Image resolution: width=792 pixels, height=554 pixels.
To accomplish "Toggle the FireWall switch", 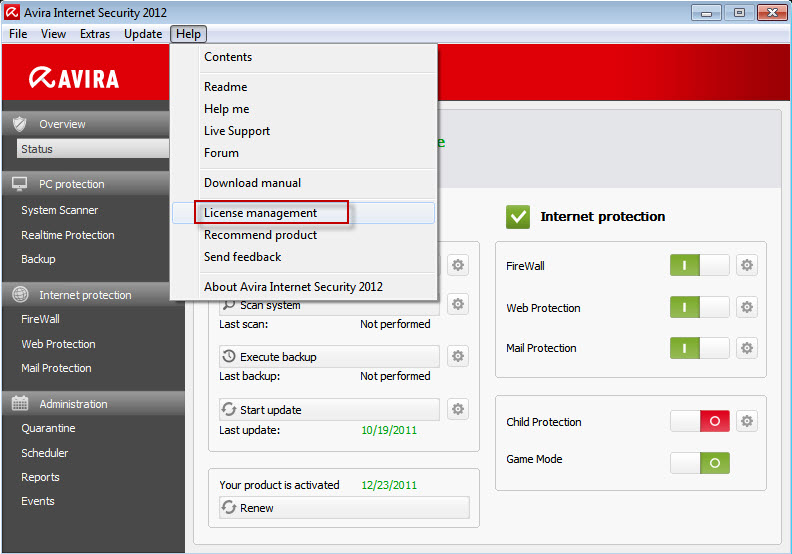I will coord(700,265).
